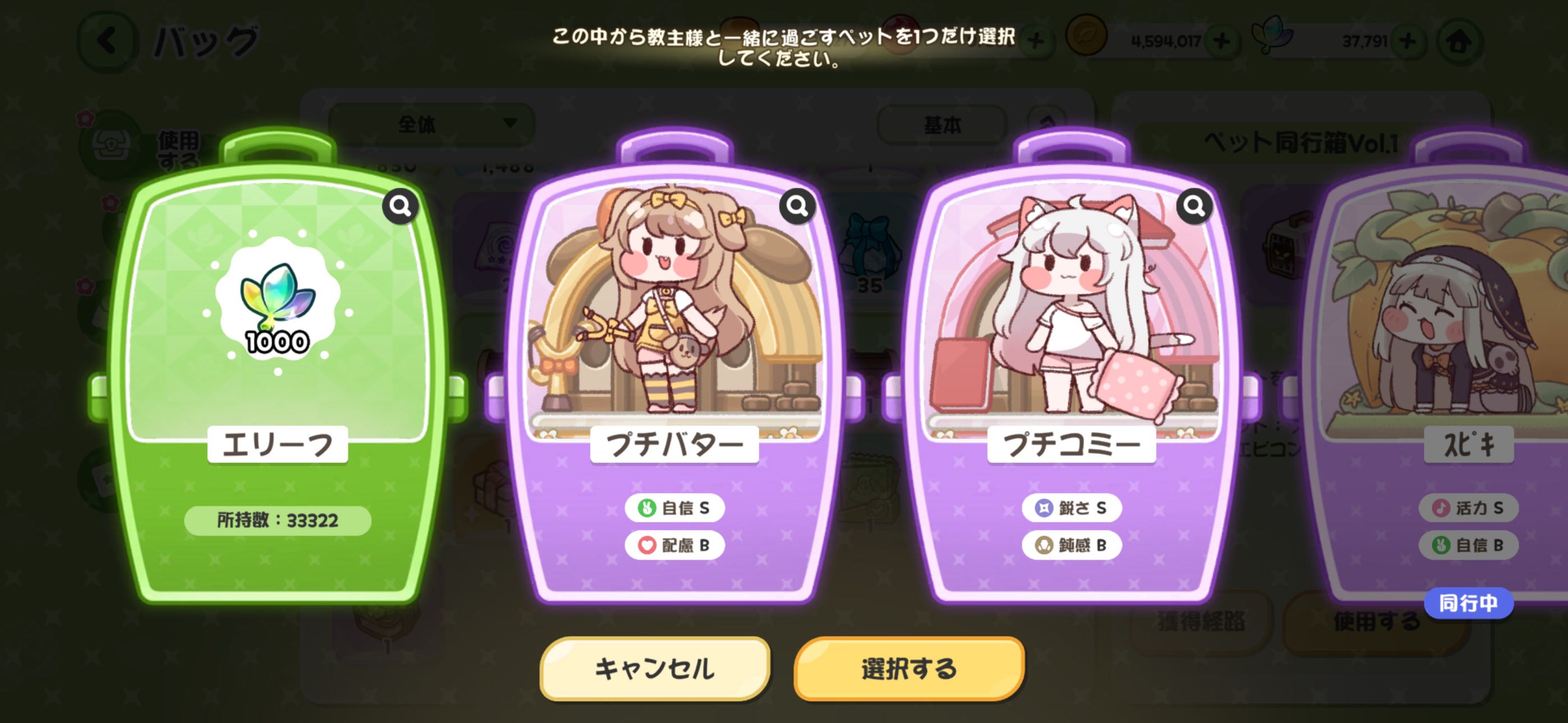Click the キャンセル button
The width and height of the screenshot is (1568, 723).
coord(655,668)
